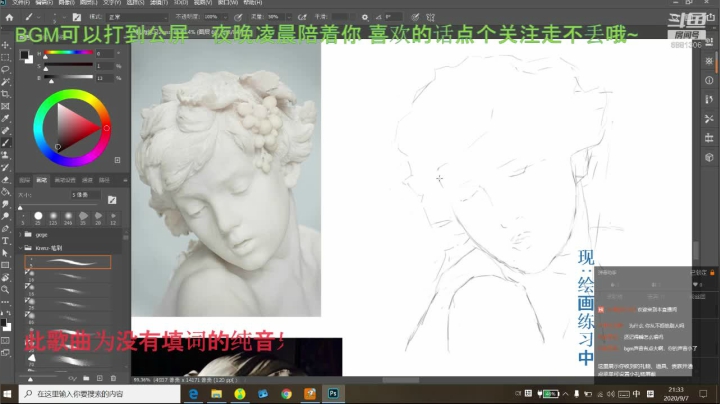This screenshot has height=404, width=720.
Task: Select the Type tool
Action: pyautogui.click(x=6, y=241)
